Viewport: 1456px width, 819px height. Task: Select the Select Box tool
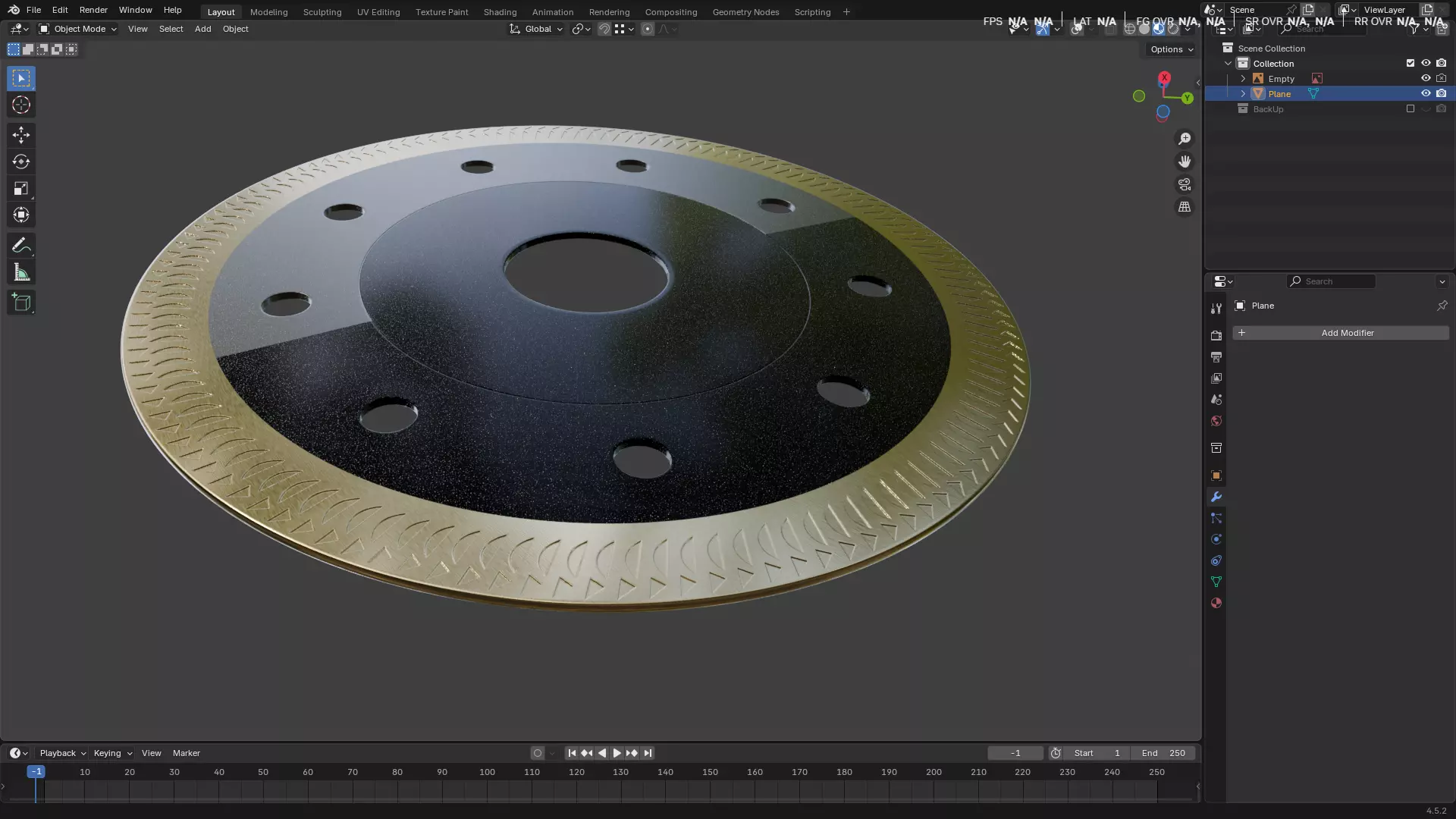point(21,78)
